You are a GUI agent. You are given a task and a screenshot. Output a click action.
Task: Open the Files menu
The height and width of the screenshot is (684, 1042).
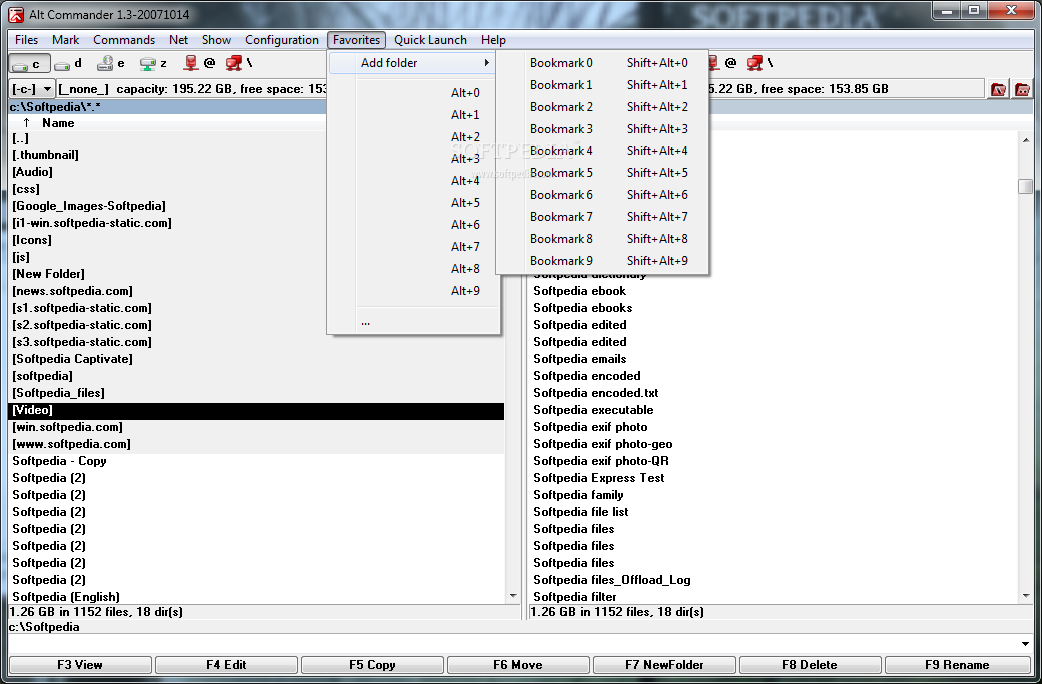[27, 40]
